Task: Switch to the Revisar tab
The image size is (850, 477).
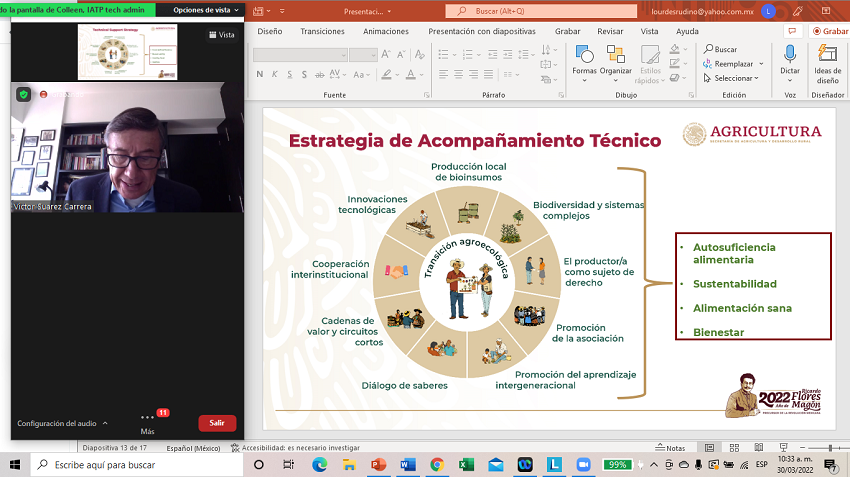Action: click(x=610, y=31)
